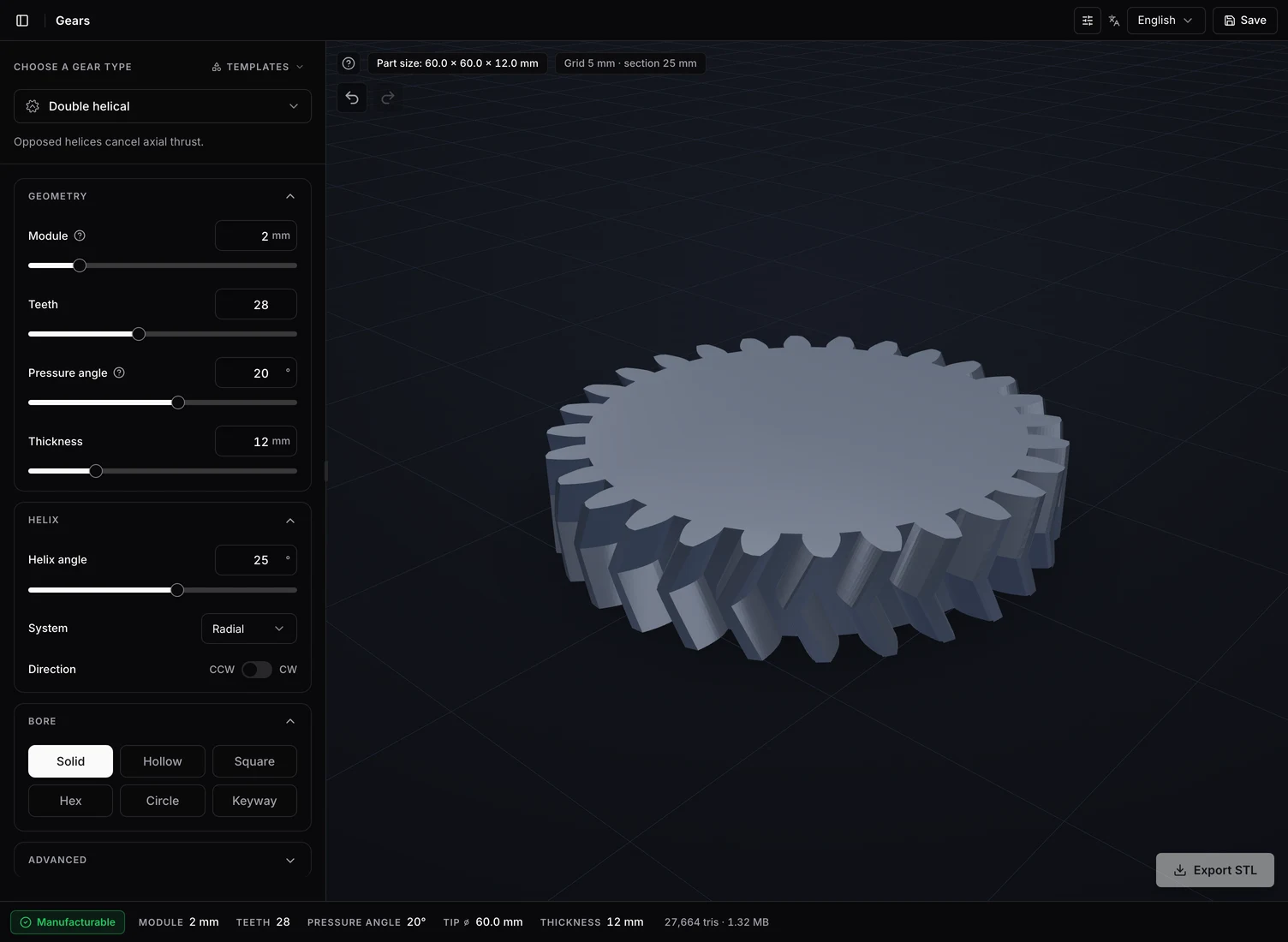This screenshot has width=1288, height=942.
Task: Undo the last change
Action: 352,98
